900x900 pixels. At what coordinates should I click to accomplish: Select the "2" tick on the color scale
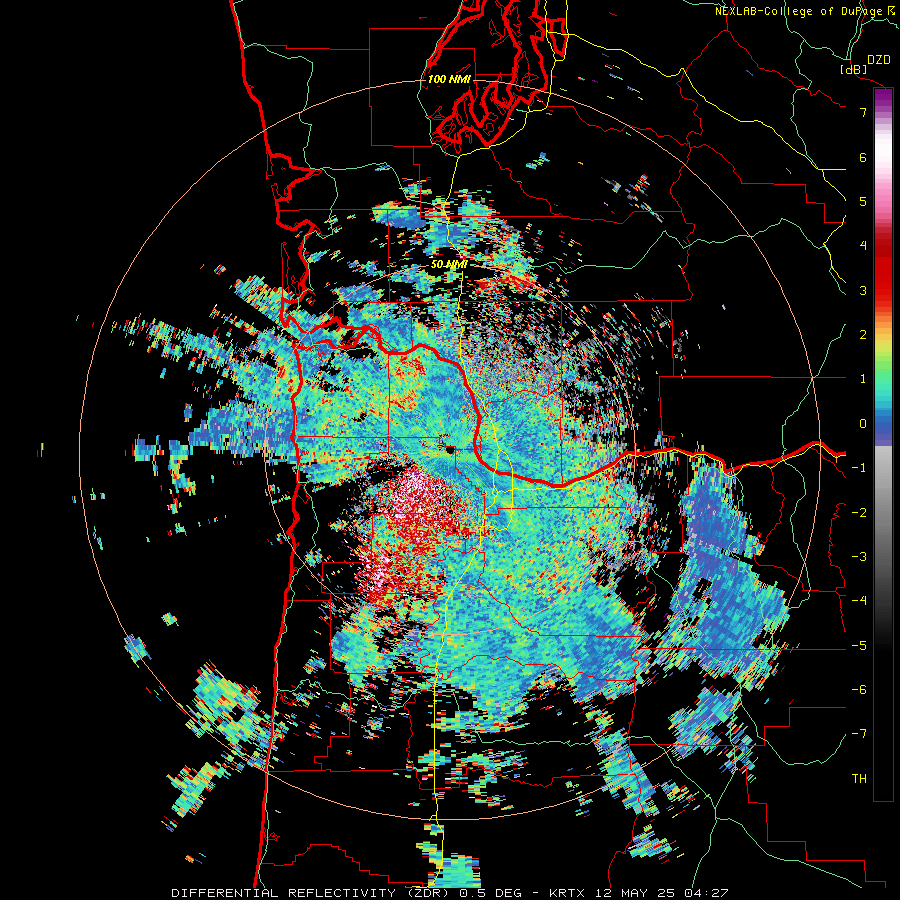click(x=863, y=335)
